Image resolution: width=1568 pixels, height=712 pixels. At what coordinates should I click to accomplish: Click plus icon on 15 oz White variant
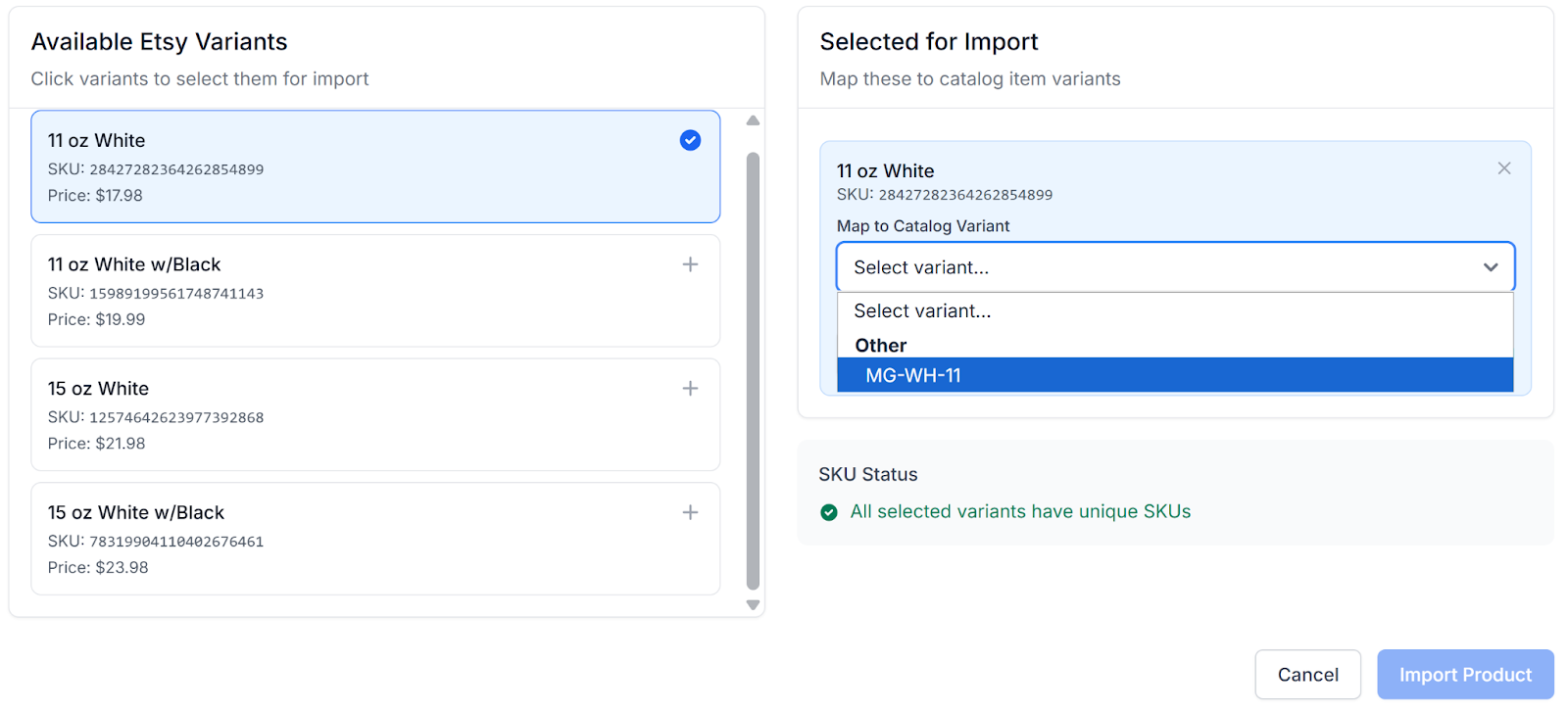690,389
